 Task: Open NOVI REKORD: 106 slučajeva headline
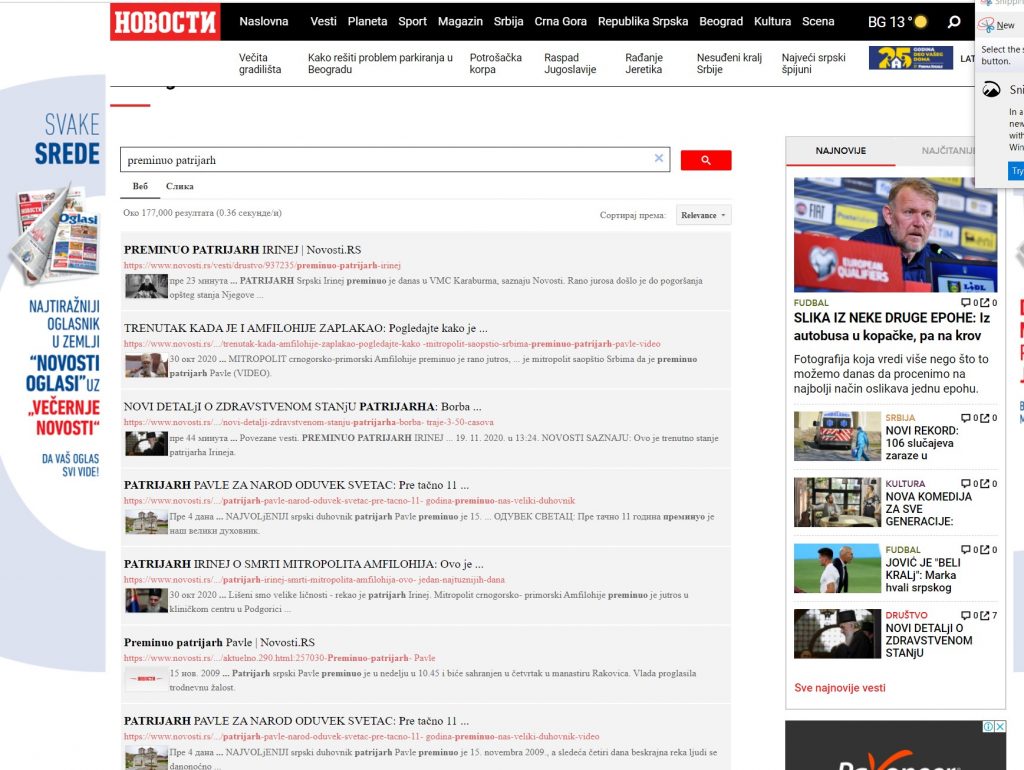[922, 443]
